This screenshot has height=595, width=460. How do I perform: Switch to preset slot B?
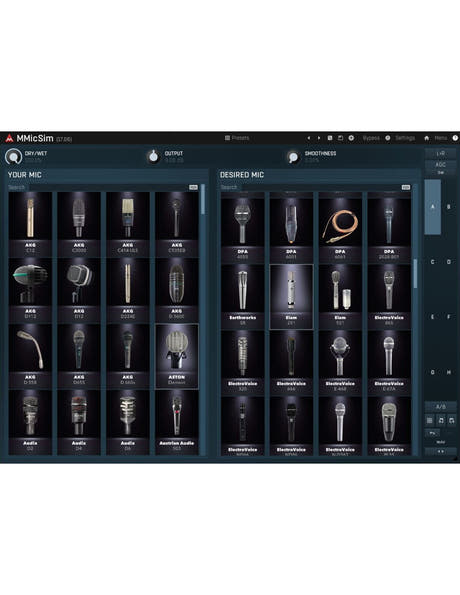tap(449, 207)
